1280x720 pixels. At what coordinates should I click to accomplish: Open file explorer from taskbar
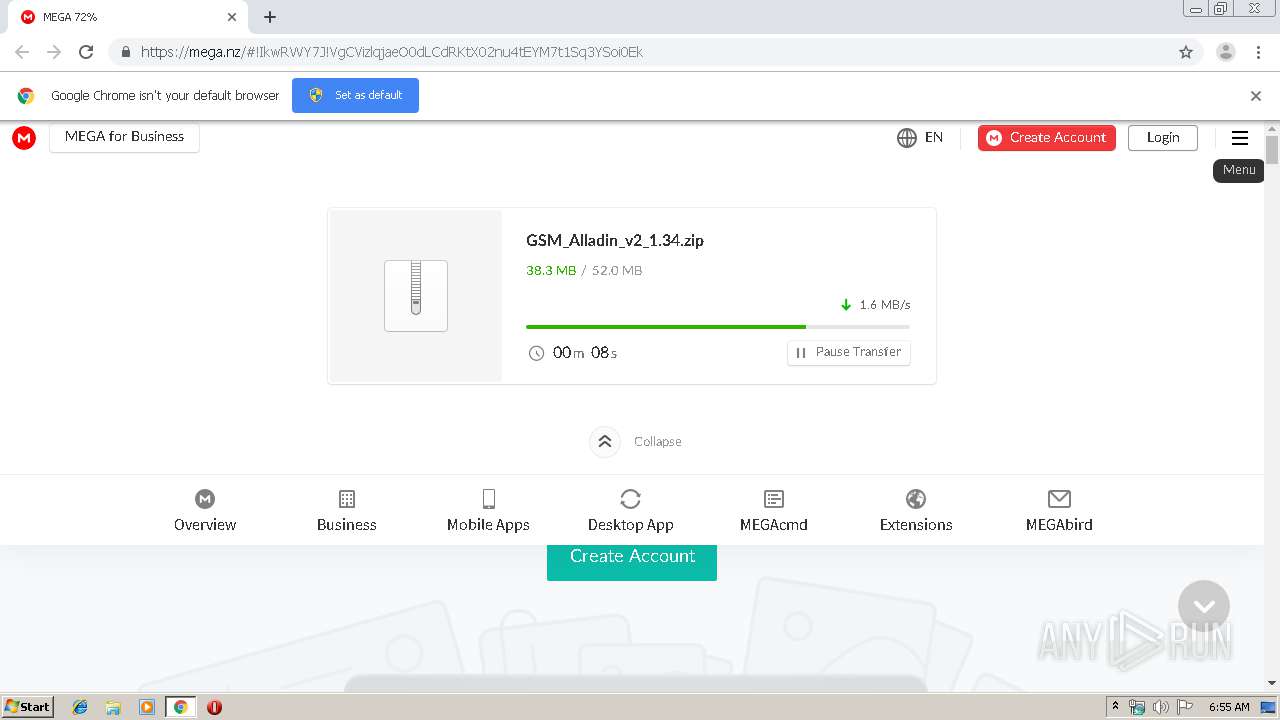point(113,707)
